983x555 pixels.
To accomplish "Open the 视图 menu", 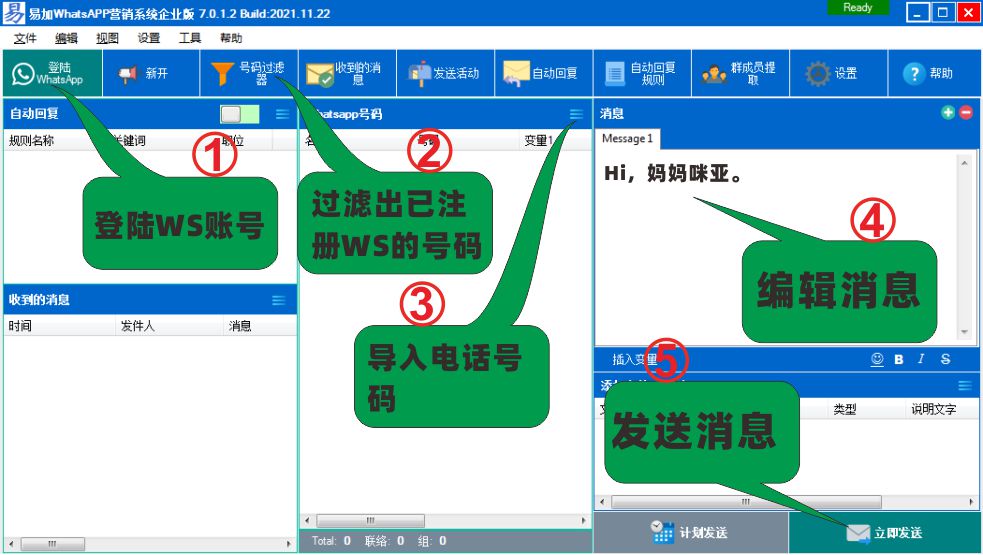I will pyautogui.click(x=107, y=38).
